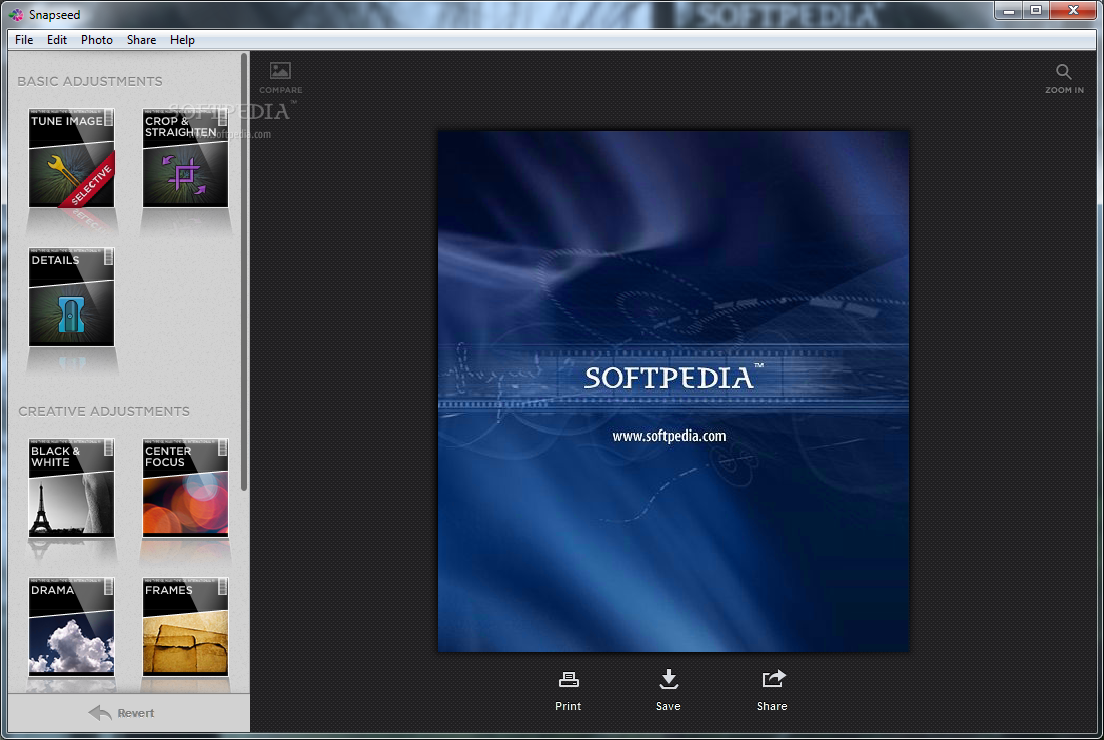Open the Frames filter tile
Viewport: 1104px width, 740px height.
(185, 627)
